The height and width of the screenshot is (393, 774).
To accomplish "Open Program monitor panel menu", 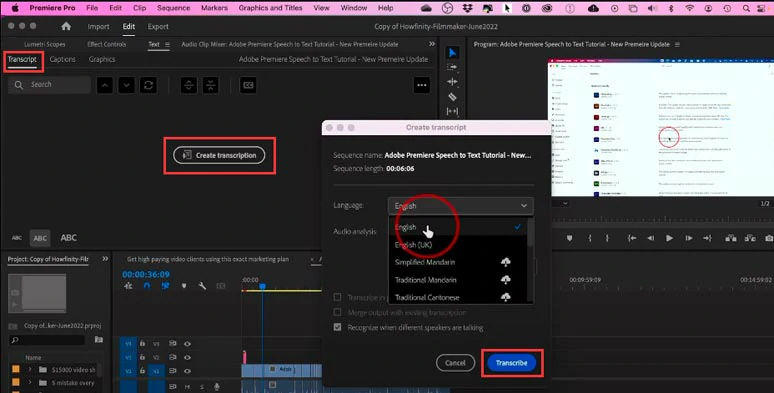I will click(x=677, y=44).
